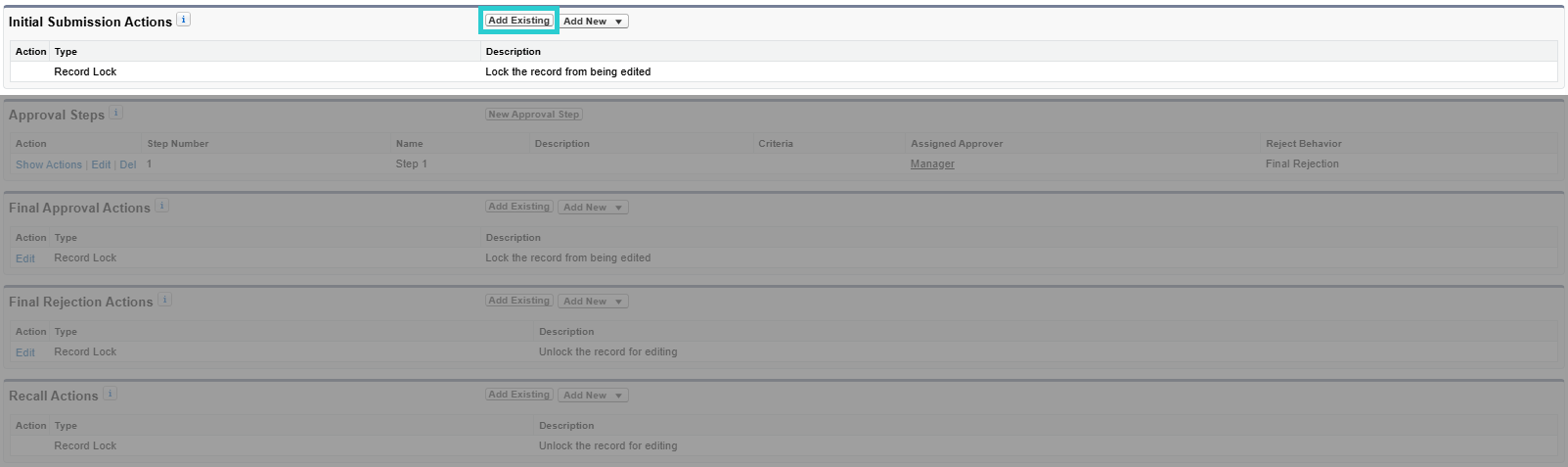Click Add Existing in Final Rejection Actions

point(519,301)
